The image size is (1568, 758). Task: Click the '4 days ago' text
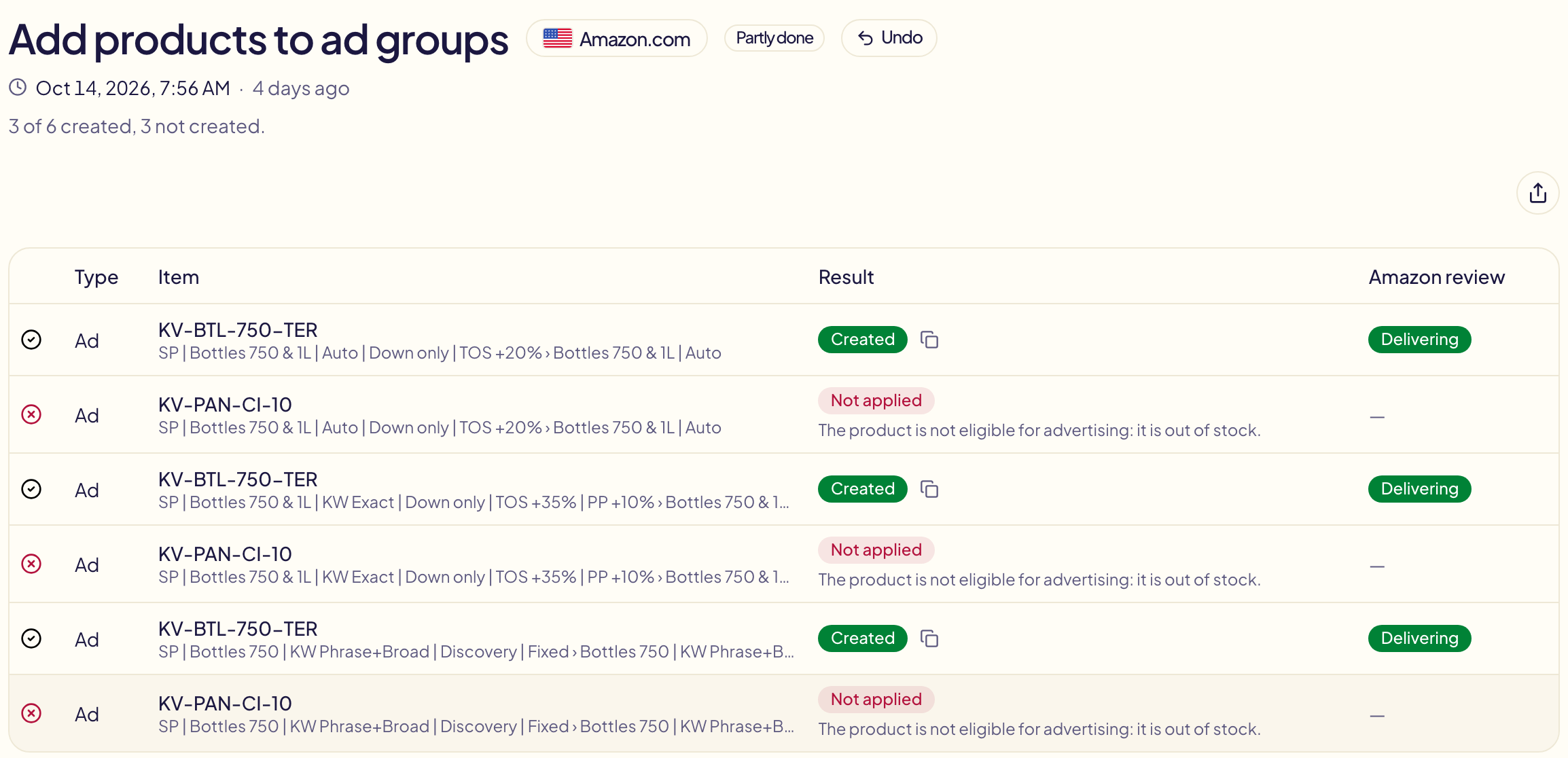[301, 88]
